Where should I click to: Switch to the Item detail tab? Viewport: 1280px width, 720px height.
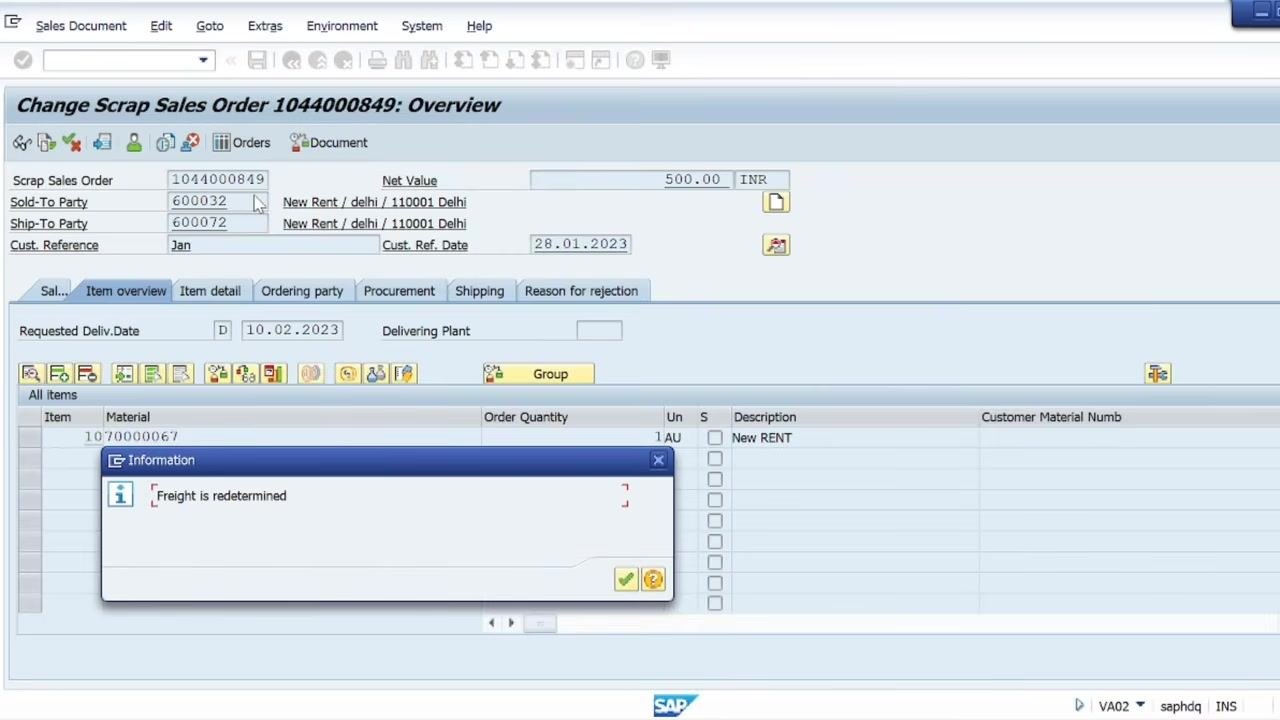click(x=210, y=291)
